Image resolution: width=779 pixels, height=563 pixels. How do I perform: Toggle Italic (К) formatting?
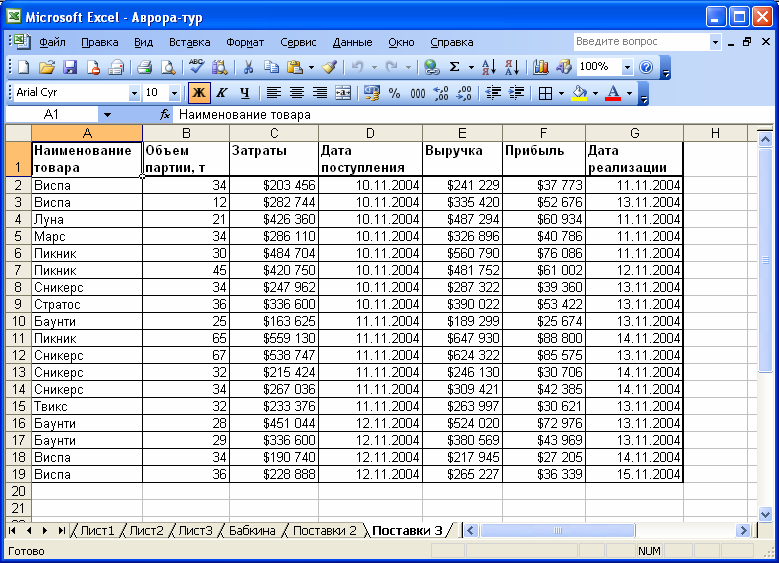click(x=222, y=93)
